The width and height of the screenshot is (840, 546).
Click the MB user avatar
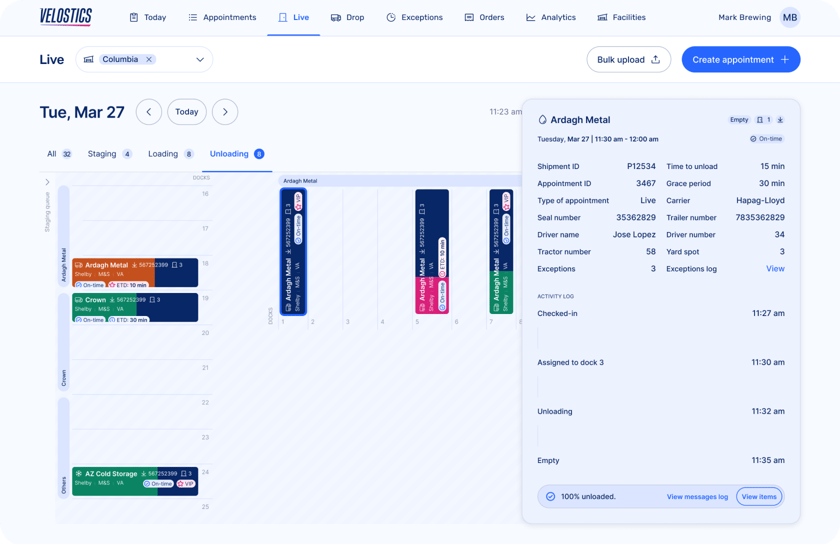tap(790, 17)
